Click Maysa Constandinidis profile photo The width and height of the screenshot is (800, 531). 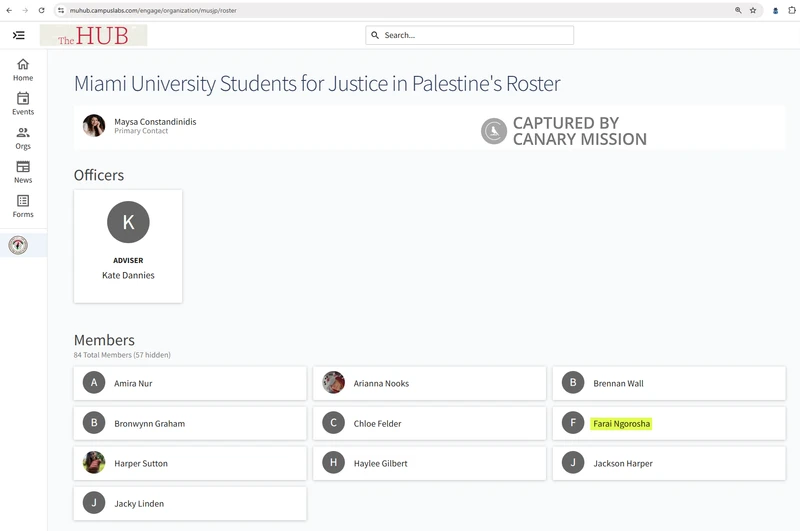point(94,125)
